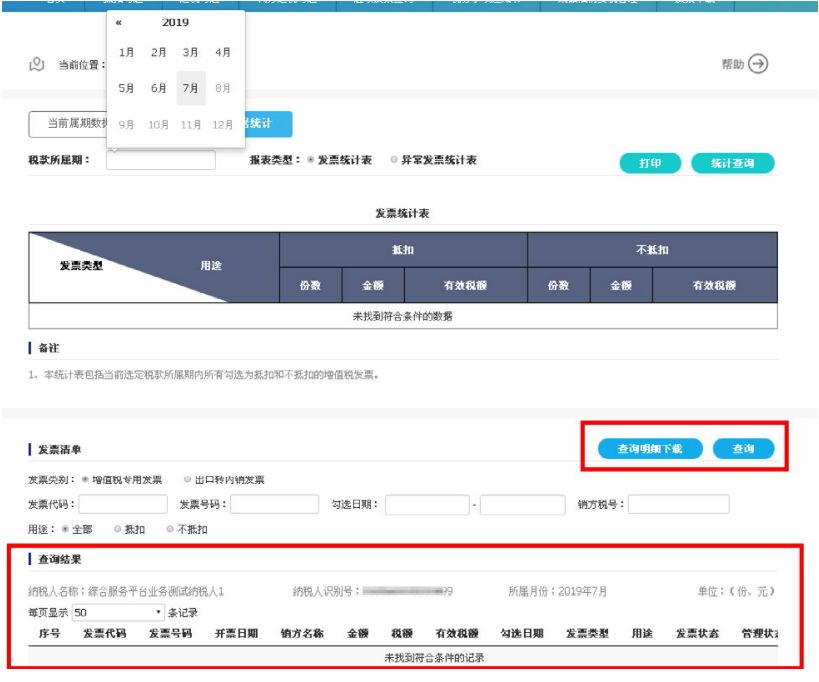Select 不抵扣 usage radio button
The width and height of the screenshot is (819, 682).
[170, 529]
